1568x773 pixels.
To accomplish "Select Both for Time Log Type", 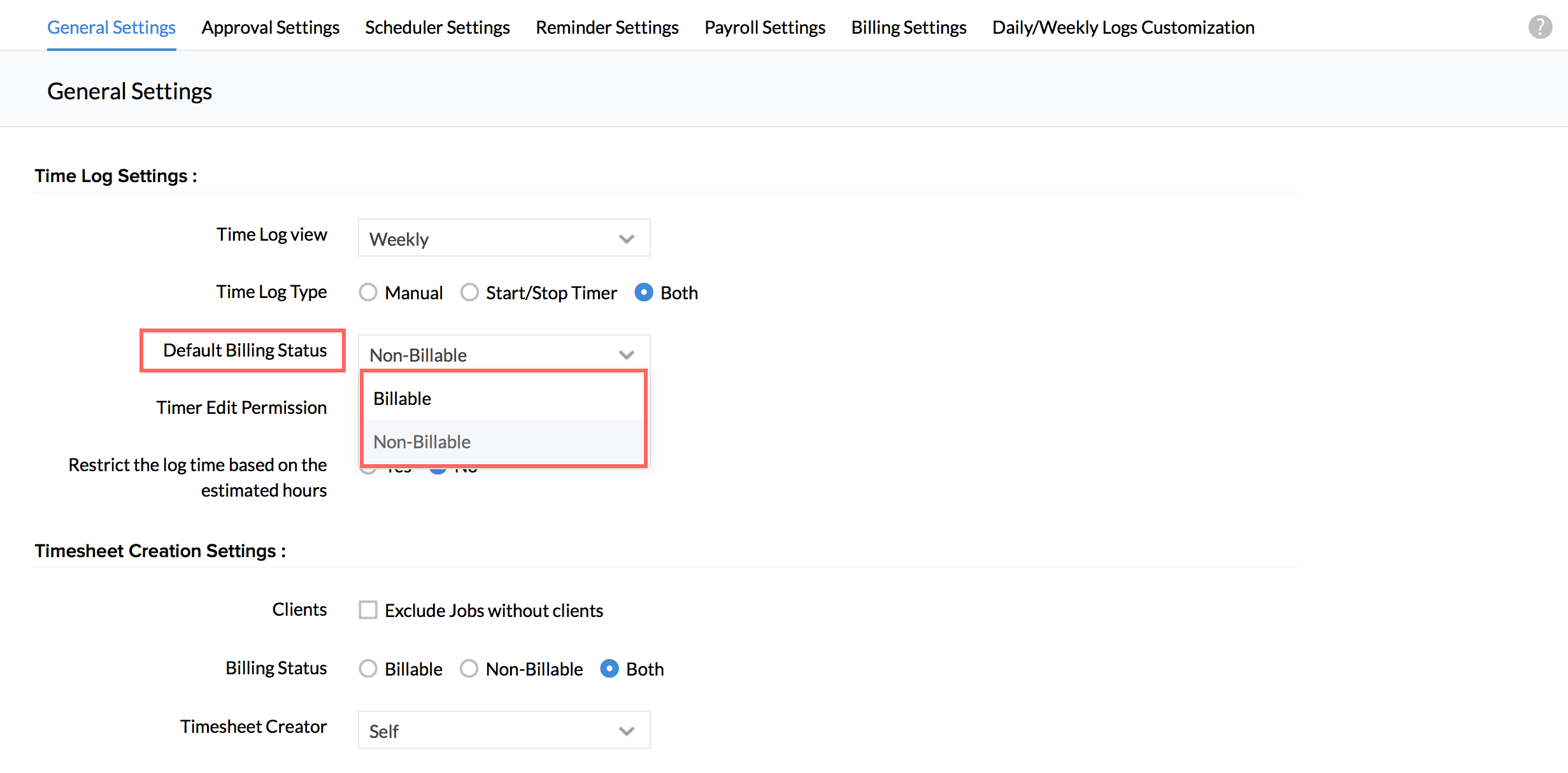I will tap(644, 292).
